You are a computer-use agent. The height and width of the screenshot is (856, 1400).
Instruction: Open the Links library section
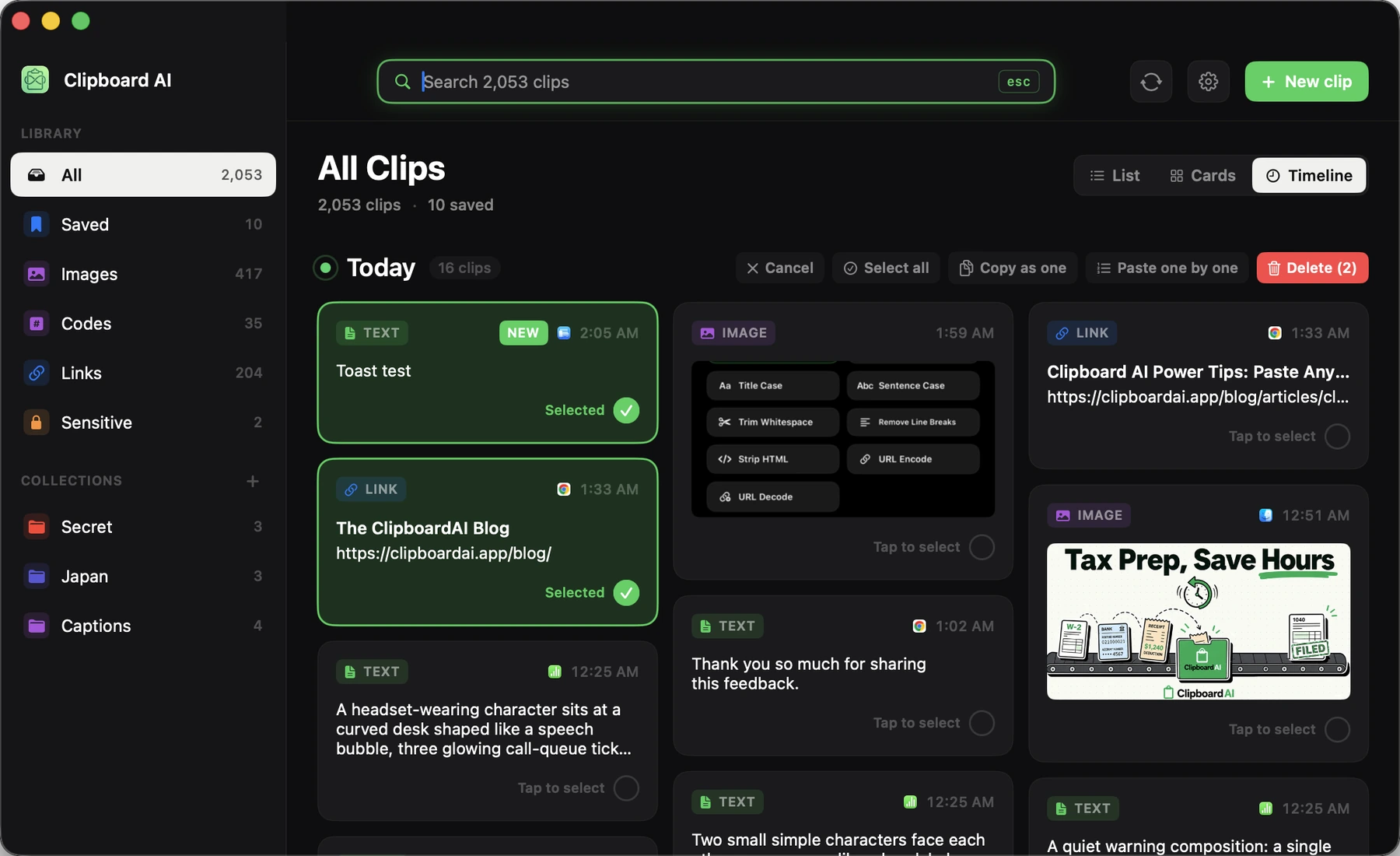point(143,373)
